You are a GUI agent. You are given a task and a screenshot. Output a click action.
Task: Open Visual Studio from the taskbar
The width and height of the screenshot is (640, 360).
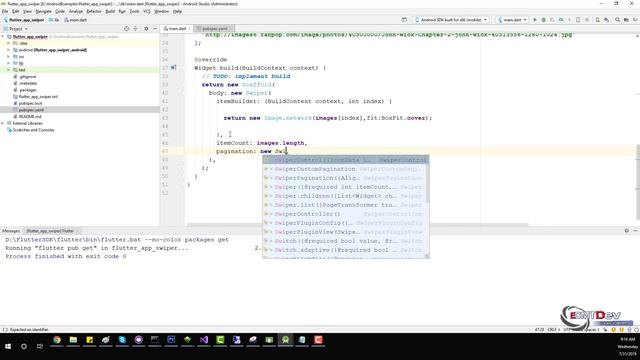tap(204, 340)
